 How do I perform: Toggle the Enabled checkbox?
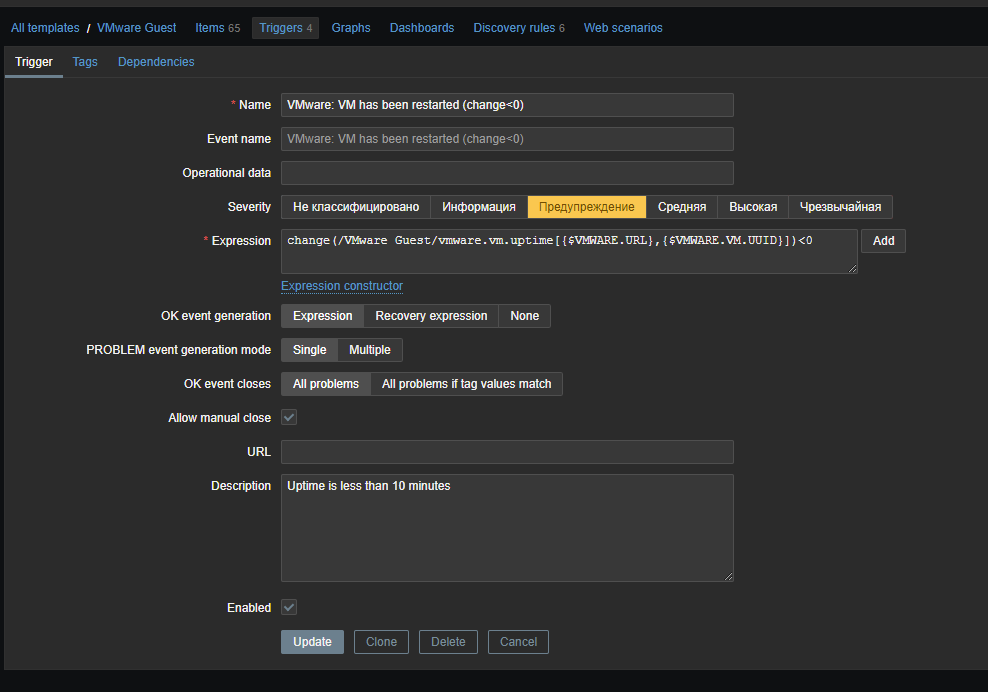(x=289, y=608)
